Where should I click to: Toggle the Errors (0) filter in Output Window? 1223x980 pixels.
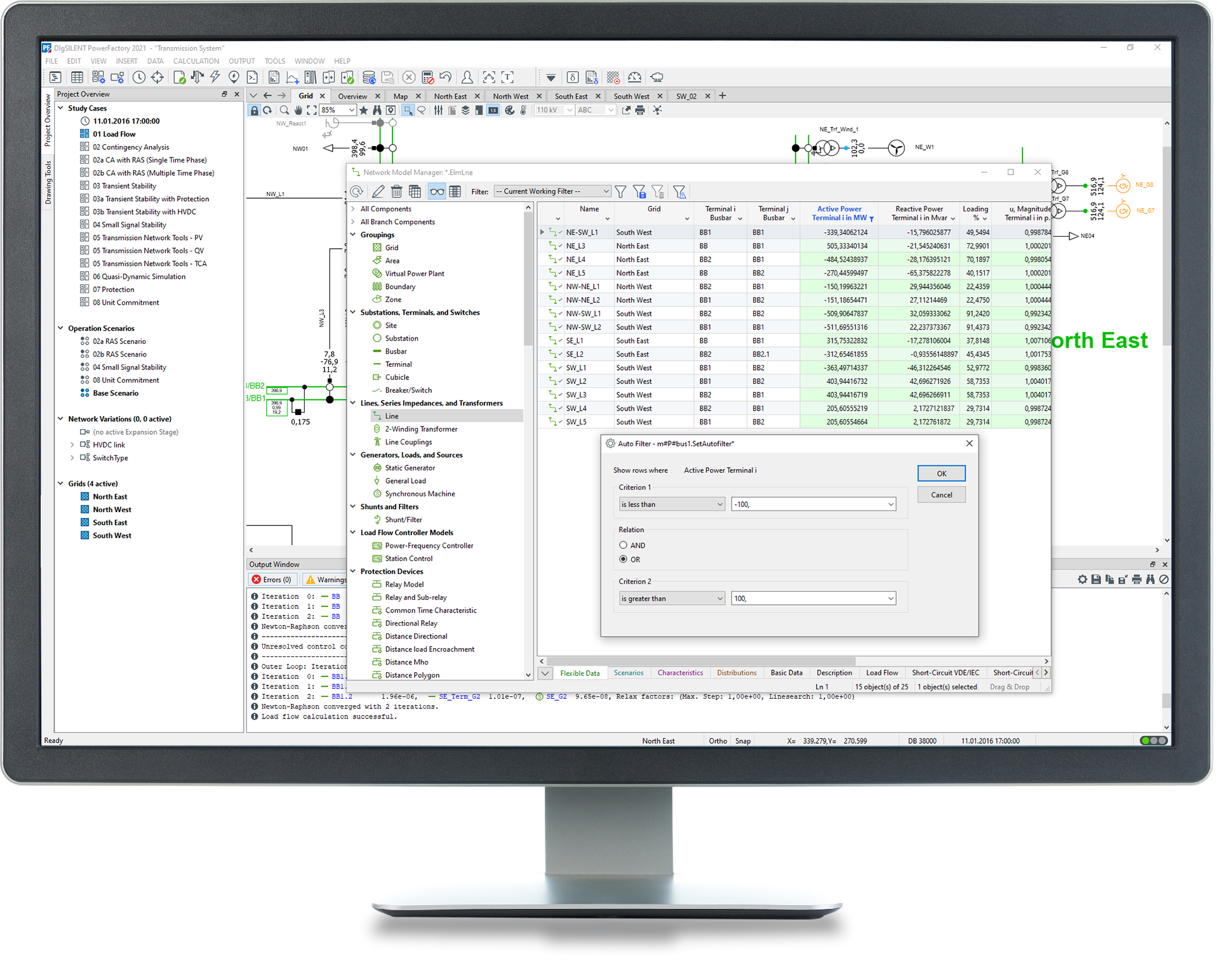pos(272,580)
